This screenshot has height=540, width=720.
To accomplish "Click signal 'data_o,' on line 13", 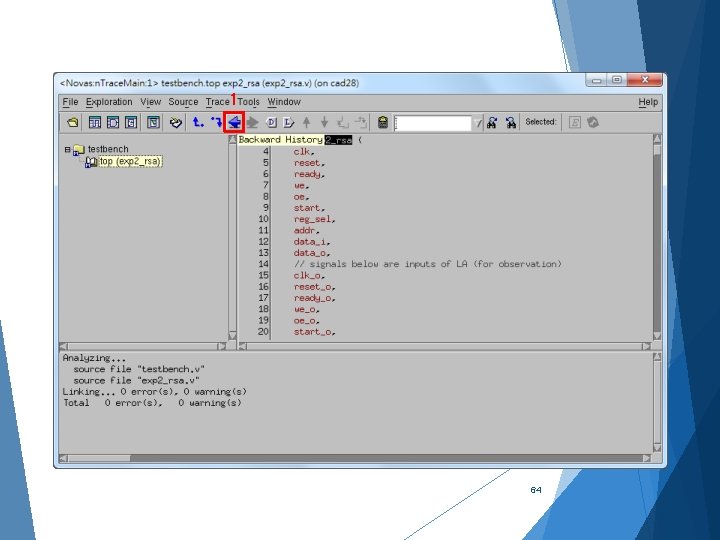I will [312, 253].
